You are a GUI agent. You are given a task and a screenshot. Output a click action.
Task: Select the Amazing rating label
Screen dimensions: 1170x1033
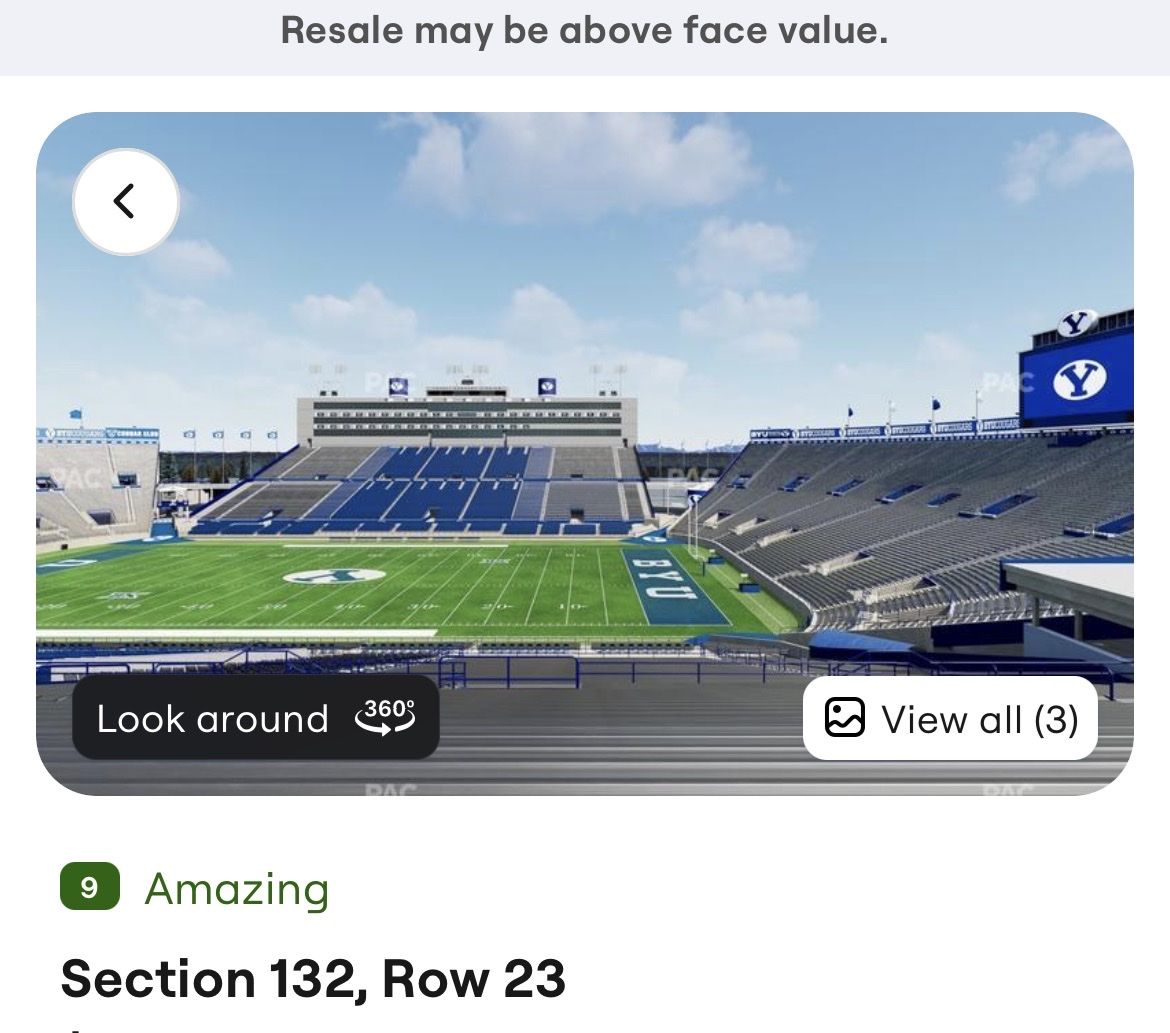click(x=237, y=889)
